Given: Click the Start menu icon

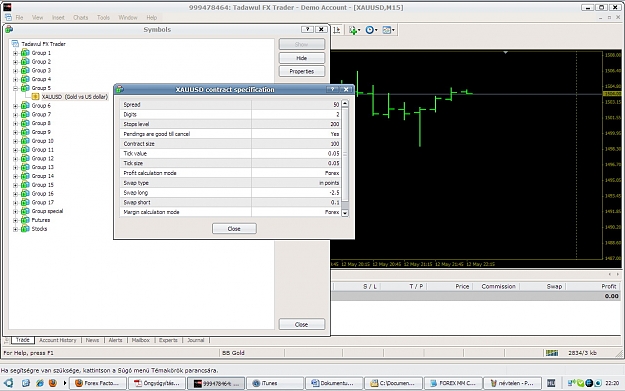Looking at the screenshot, I should 8,383.
